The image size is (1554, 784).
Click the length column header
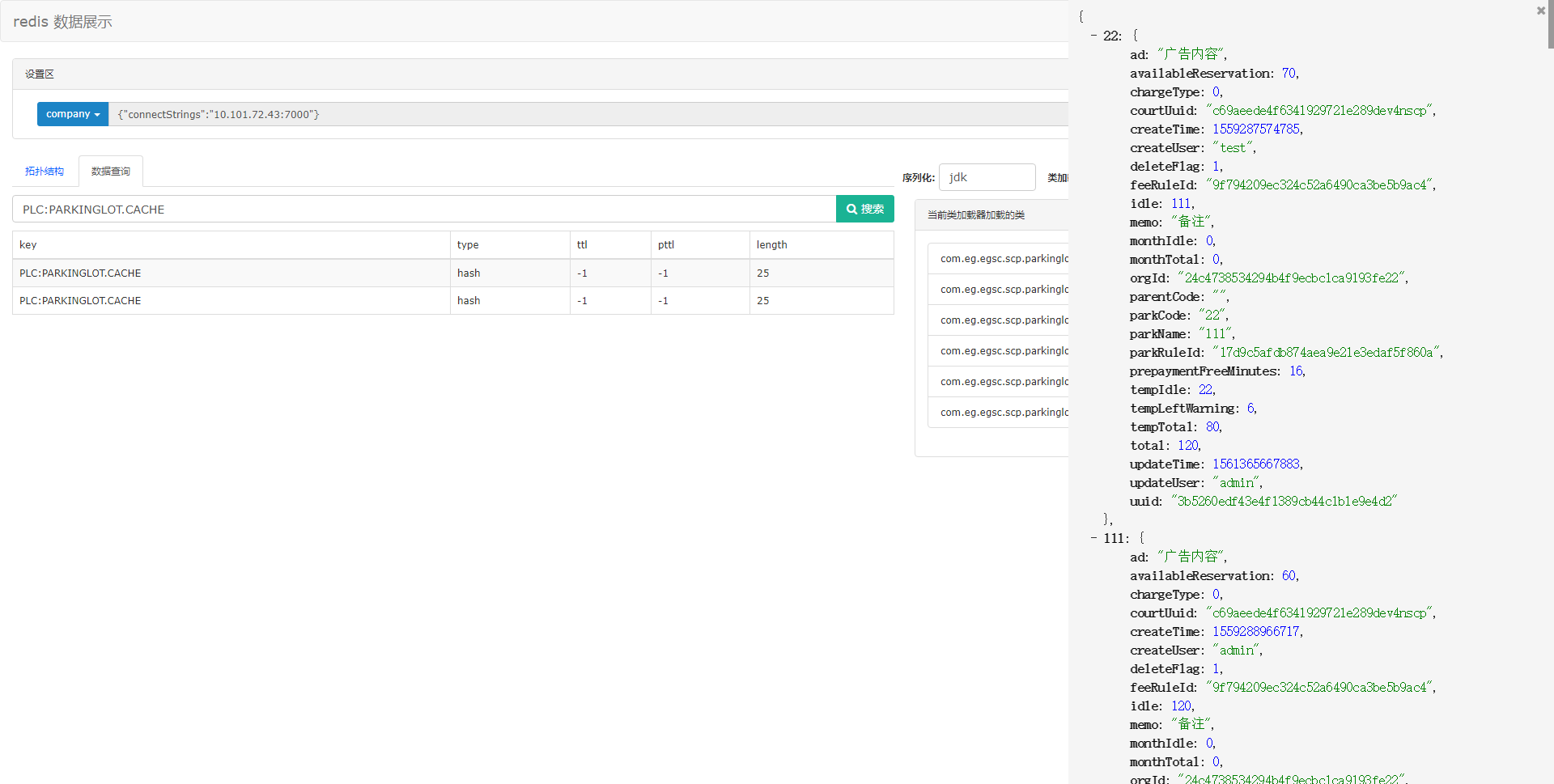coord(772,245)
